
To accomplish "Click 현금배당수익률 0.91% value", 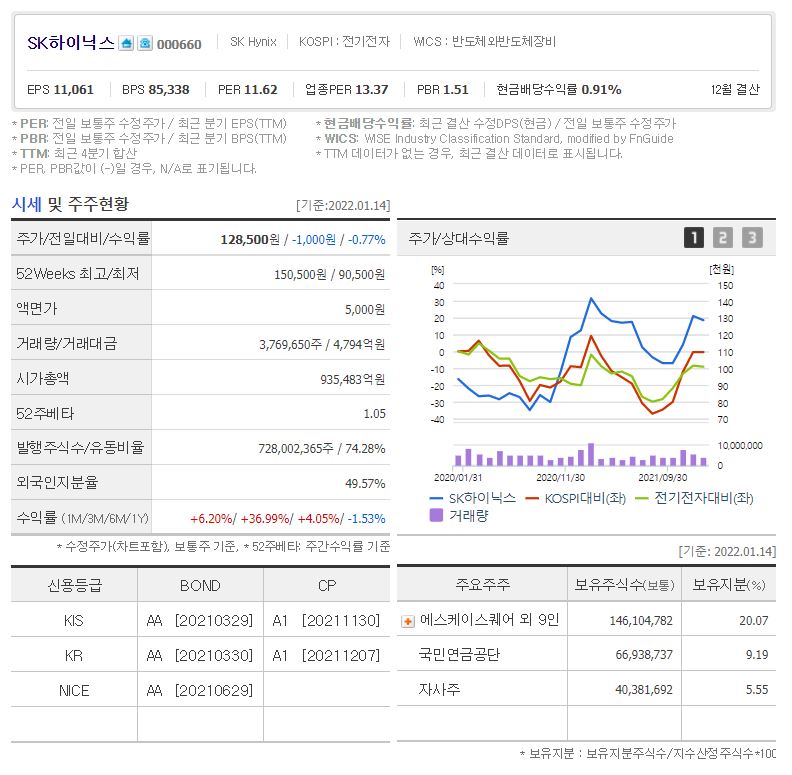I will tap(559, 90).
